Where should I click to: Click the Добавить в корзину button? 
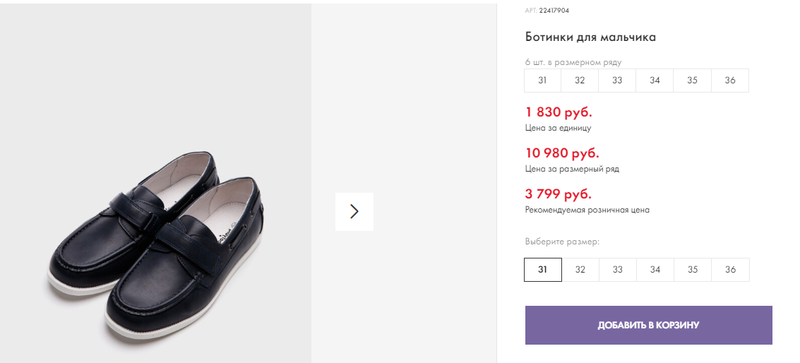[648, 325]
